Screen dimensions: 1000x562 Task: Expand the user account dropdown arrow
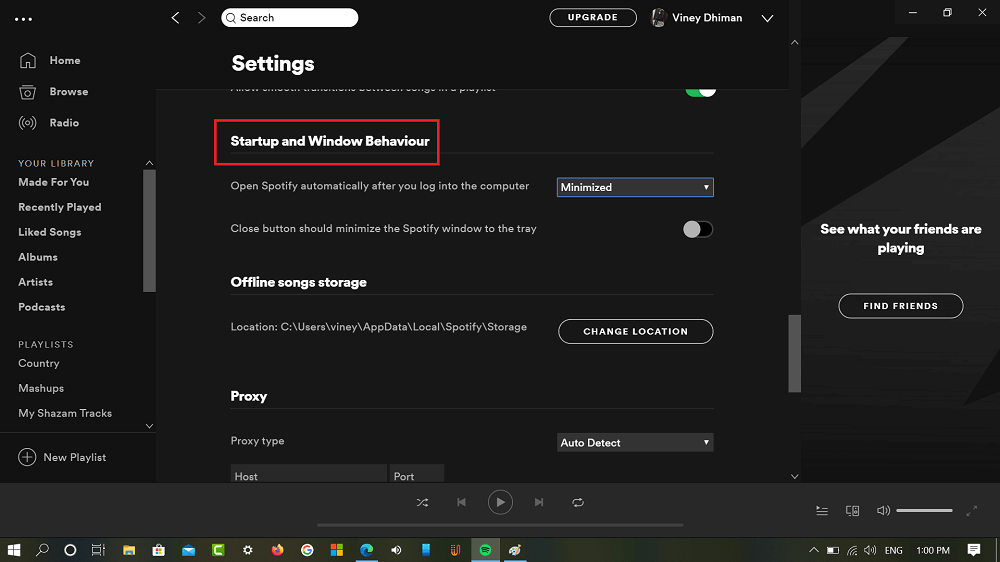(767, 18)
